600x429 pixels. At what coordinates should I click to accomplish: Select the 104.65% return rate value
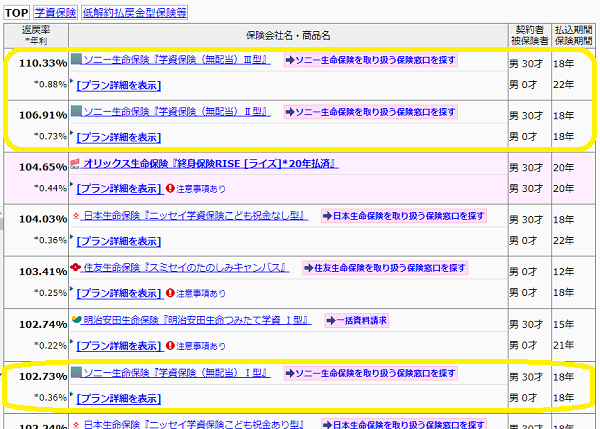pos(43,167)
